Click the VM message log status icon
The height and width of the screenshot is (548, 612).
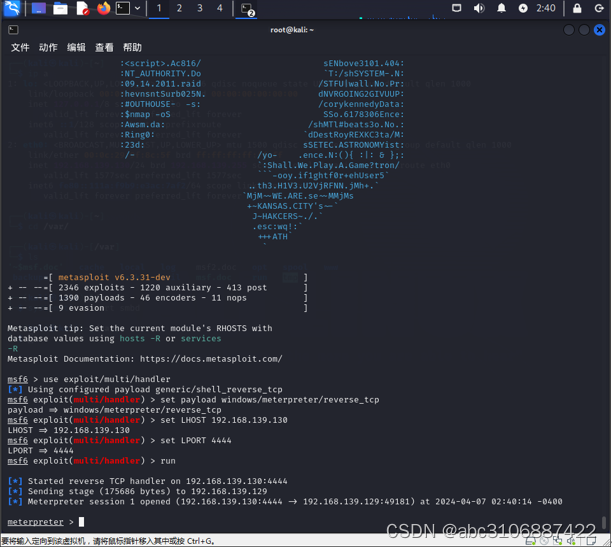tap(591, 541)
